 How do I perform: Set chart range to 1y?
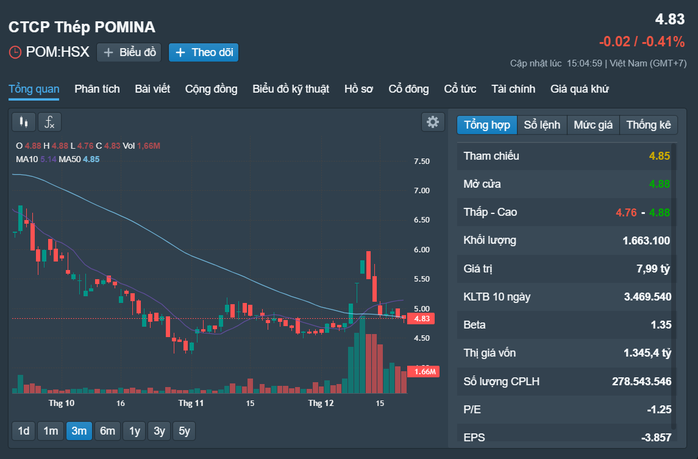click(x=134, y=431)
